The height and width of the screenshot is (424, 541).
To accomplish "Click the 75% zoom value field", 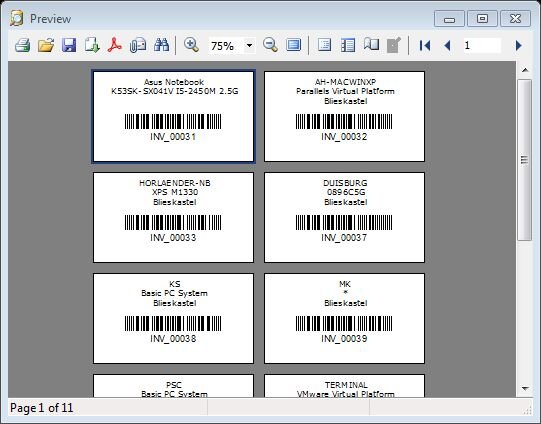I will (x=226, y=45).
